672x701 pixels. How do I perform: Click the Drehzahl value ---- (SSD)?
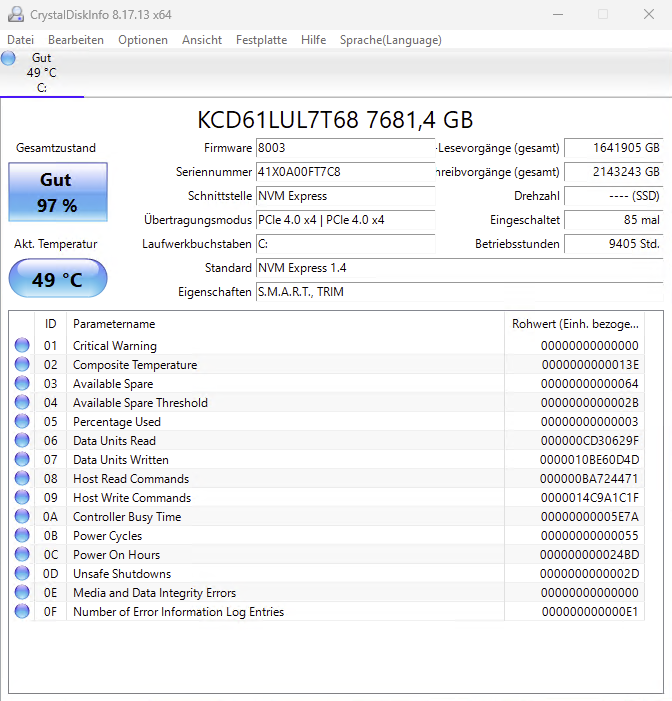pyautogui.click(x=613, y=196)
